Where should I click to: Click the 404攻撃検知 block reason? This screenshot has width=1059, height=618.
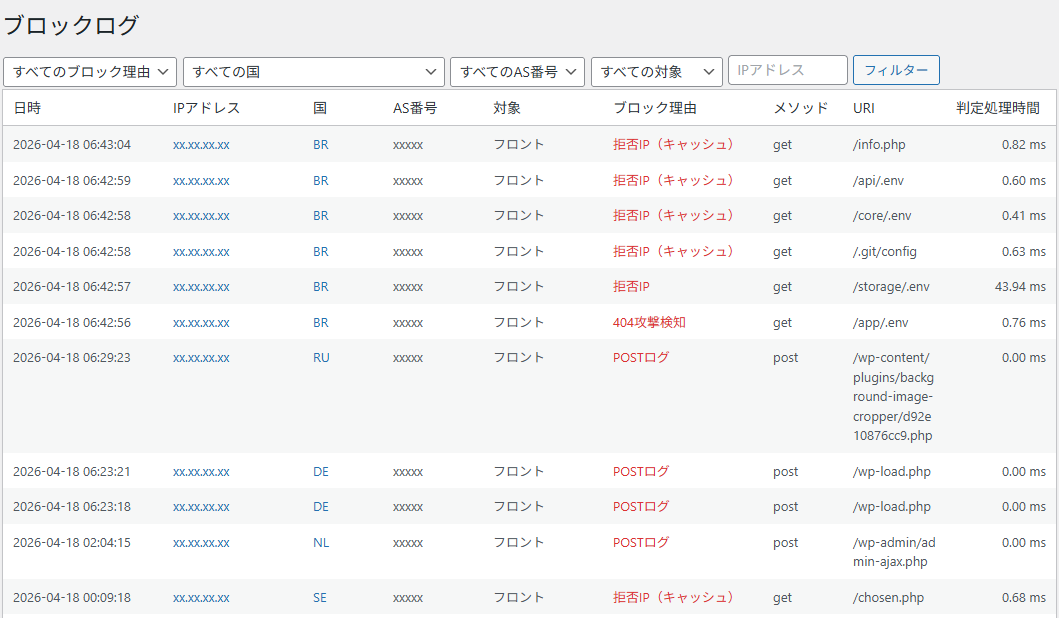tap(649, 322)
